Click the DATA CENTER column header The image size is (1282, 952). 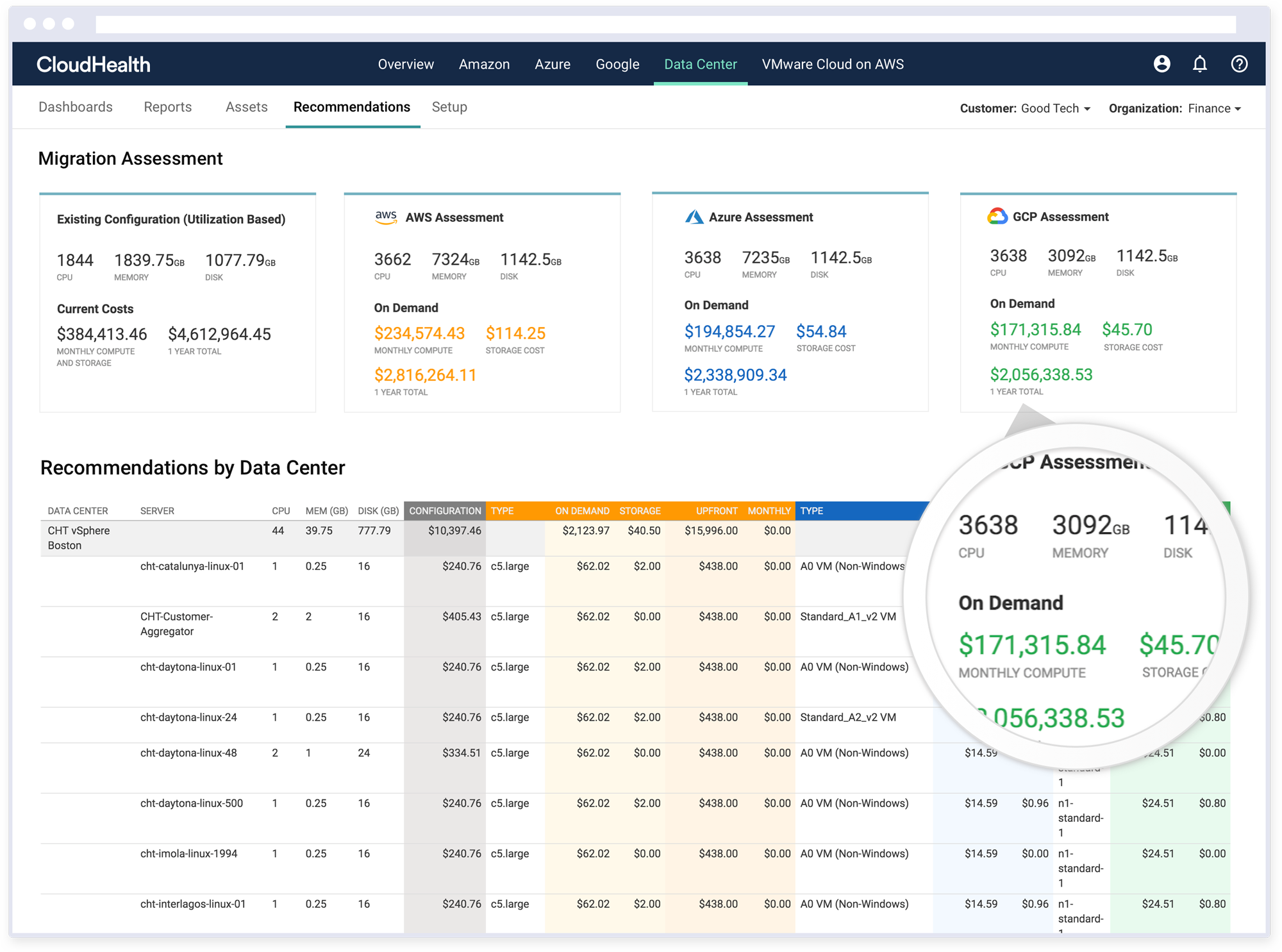coord(78,511)
